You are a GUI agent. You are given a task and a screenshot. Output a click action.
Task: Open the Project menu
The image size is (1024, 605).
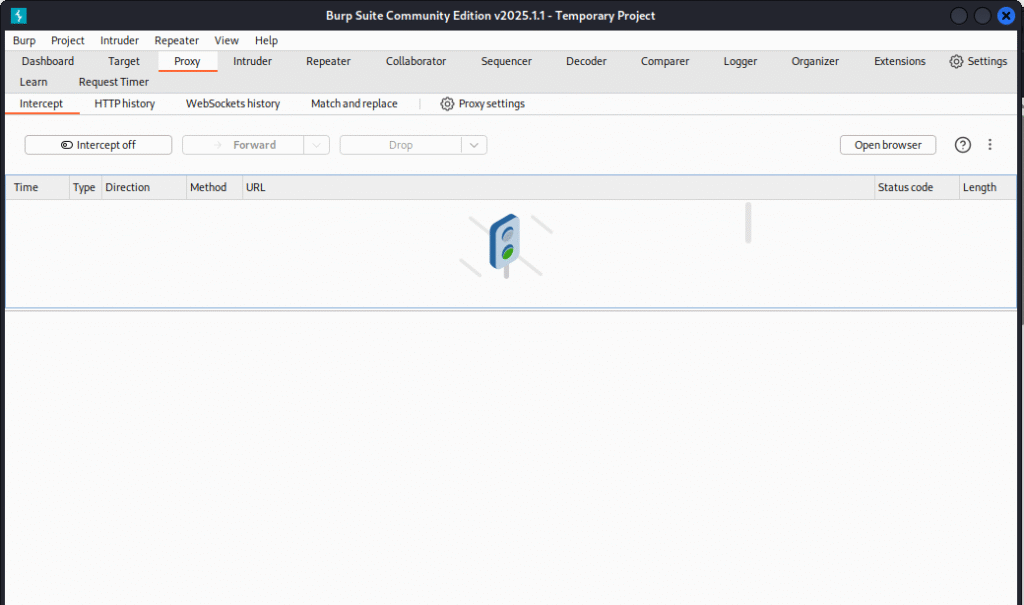click(68, 41)
